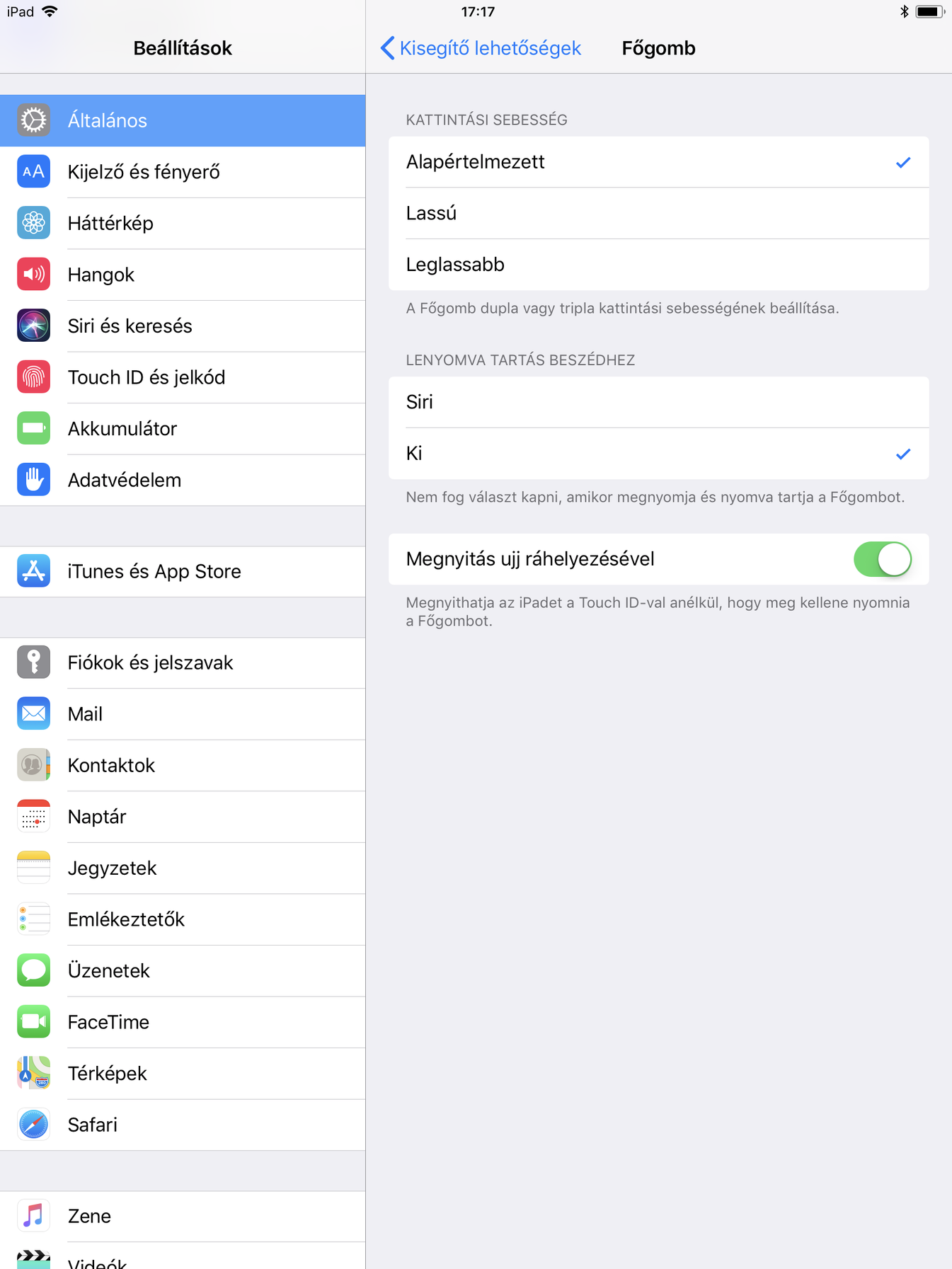Open Siri és keresés icon
This screenshot has width=952, height=1269.
click(x=33, y=326)
